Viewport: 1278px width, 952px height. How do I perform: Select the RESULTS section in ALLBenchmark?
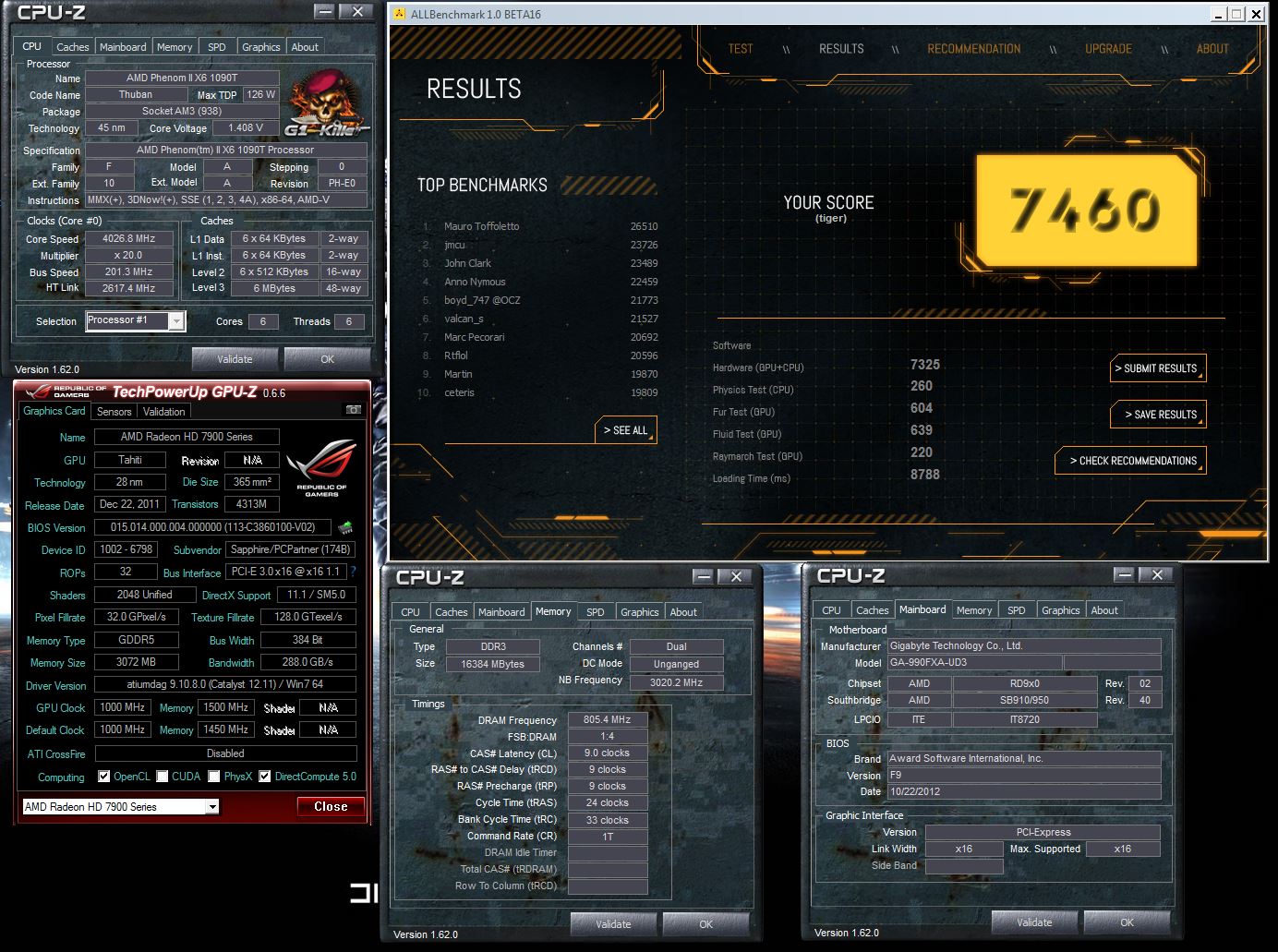pyautogui.click(x=841, y=49)
